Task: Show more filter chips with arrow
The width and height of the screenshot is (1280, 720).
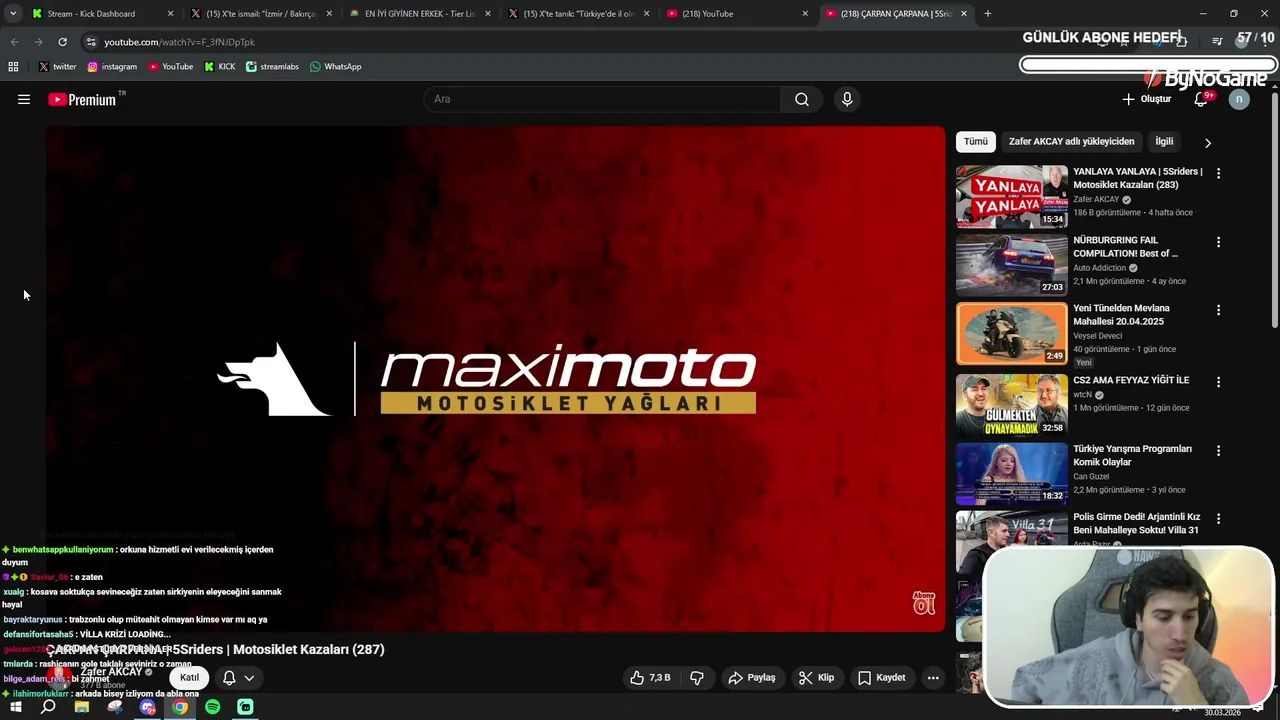Action: 1208,143
